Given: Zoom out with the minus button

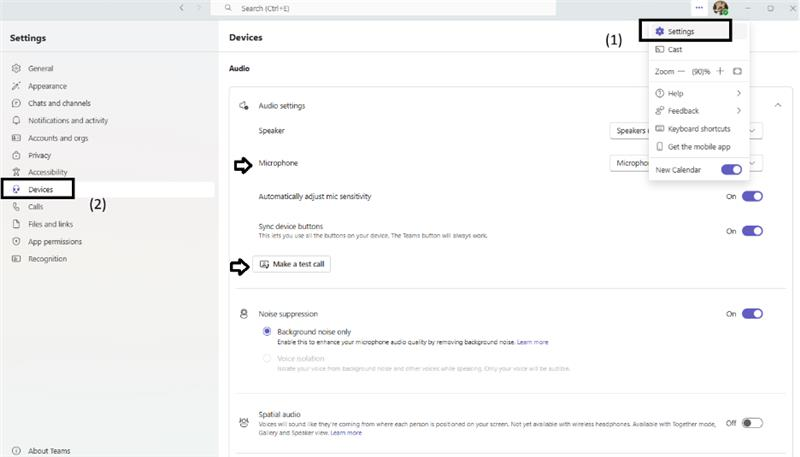Looking at the screenshot, I should coord(681,71).
